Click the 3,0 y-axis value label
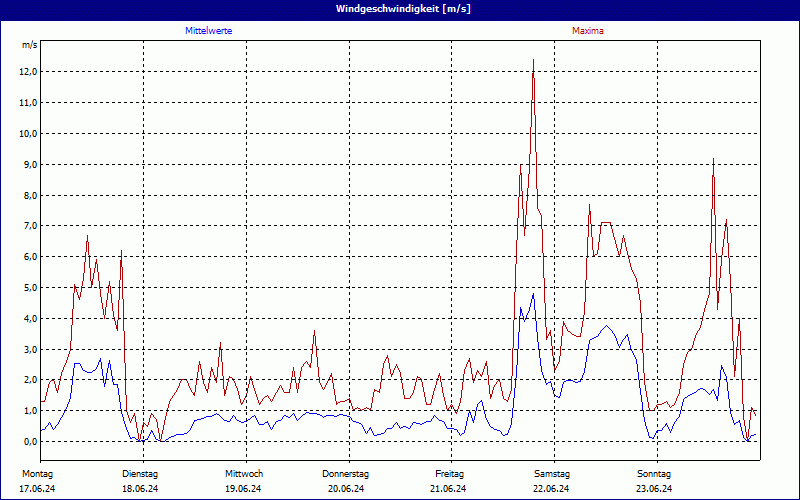This screenshot has height=500, width=800. tap(28, 349)
